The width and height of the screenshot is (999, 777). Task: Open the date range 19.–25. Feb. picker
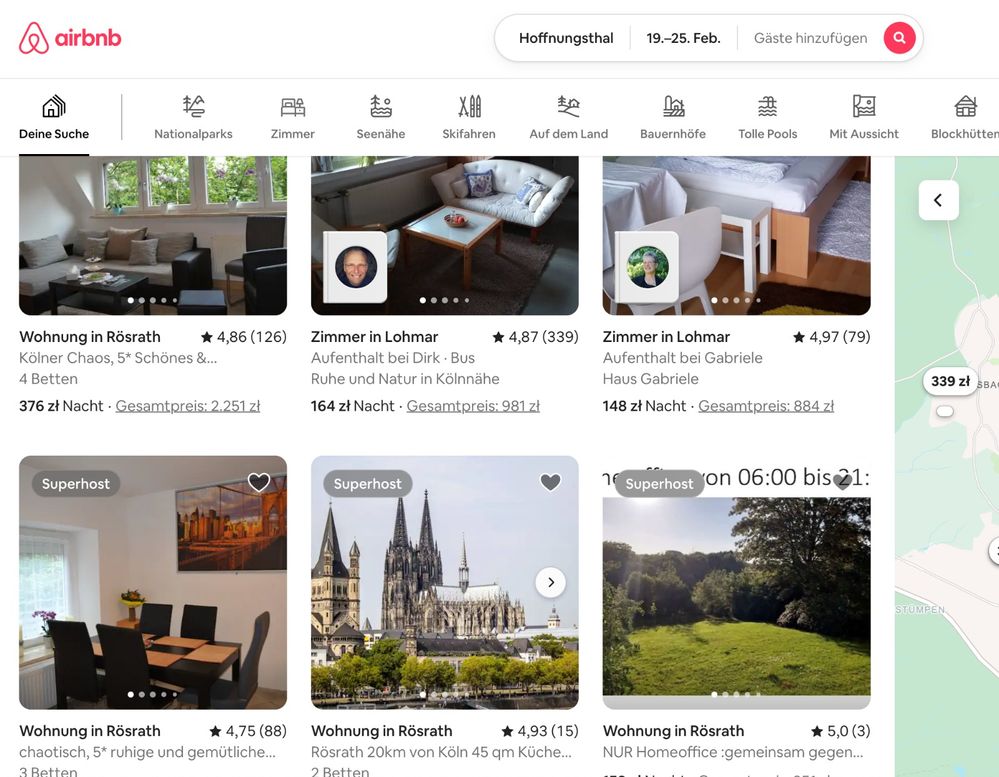[x=683, y=38]
